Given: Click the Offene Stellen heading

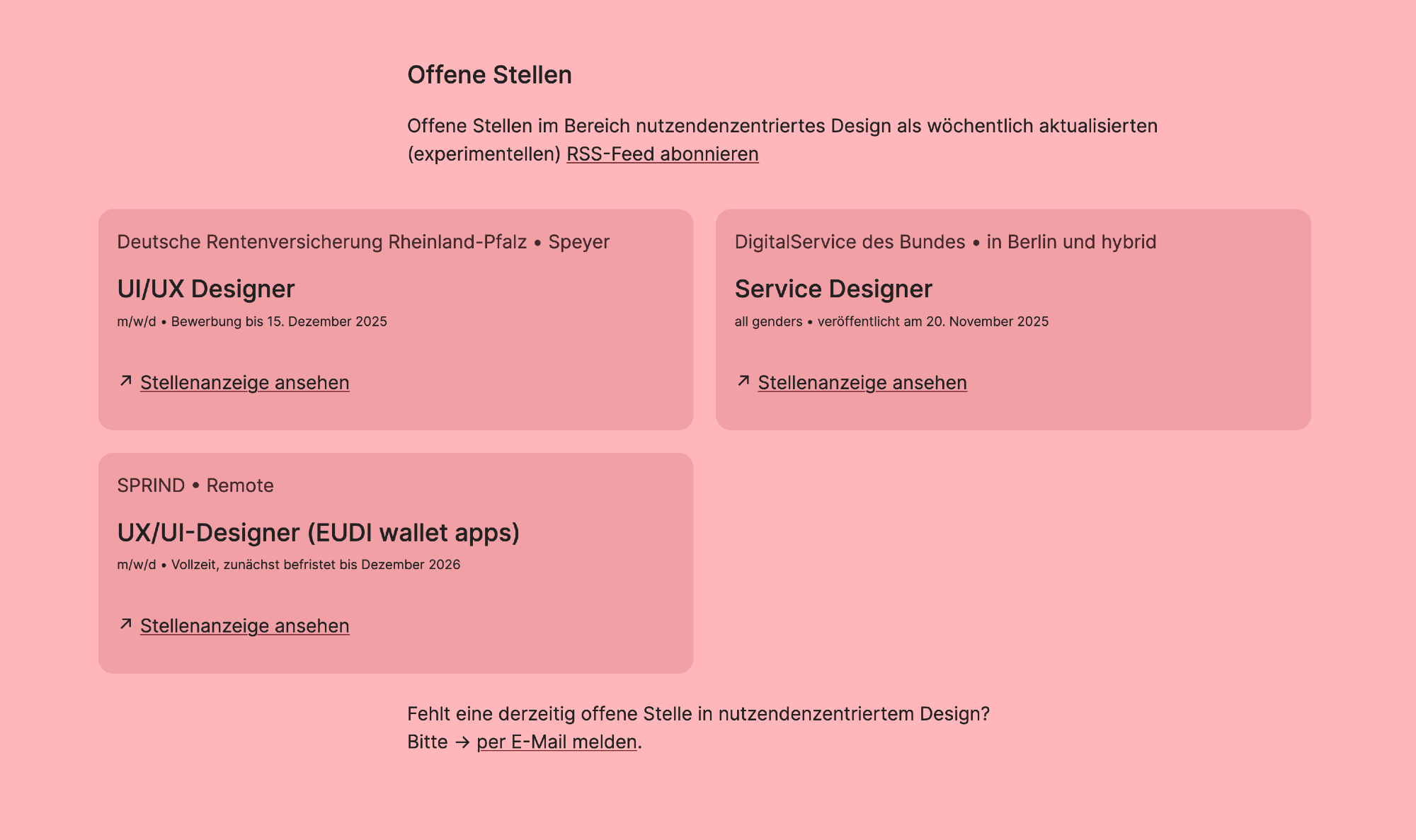Looking at the screenshot, I should 489,75.
